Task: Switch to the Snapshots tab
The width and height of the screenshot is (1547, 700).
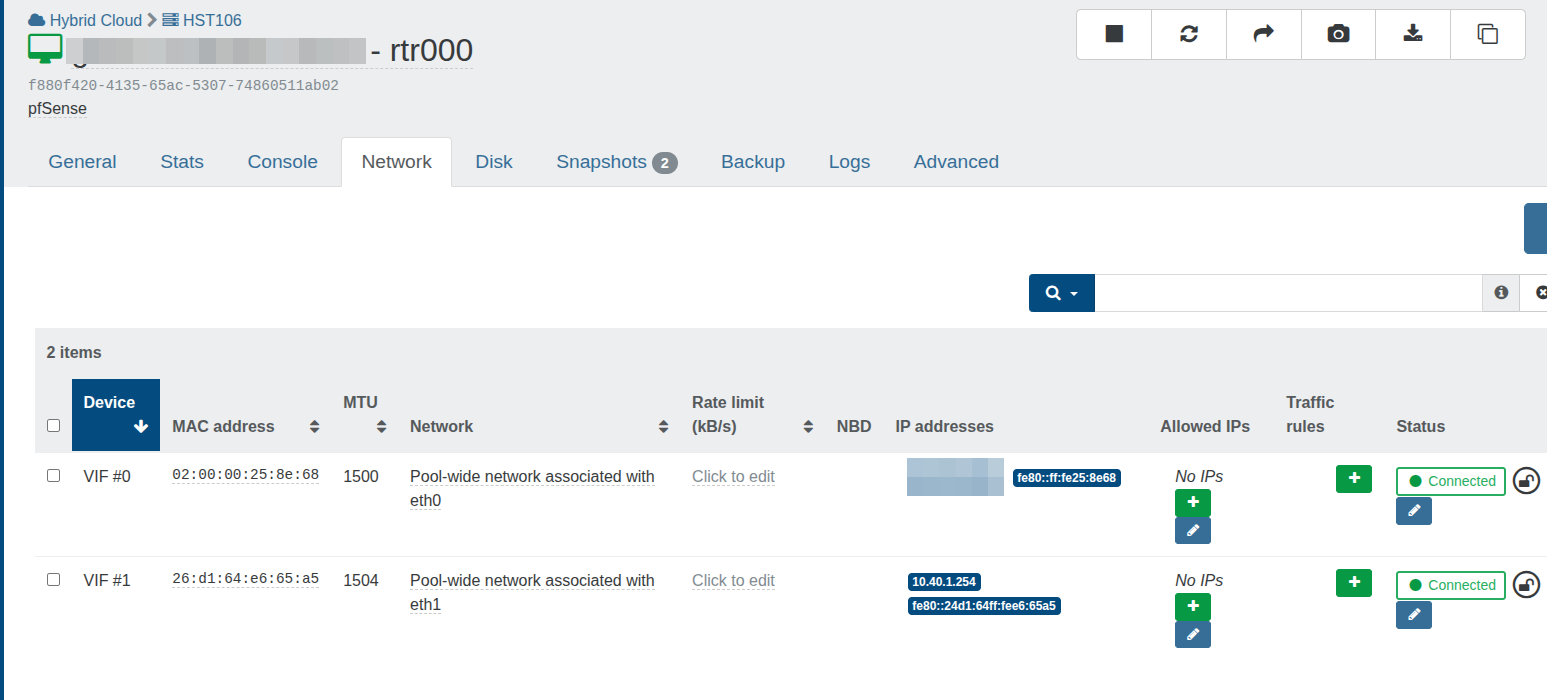Action: [x=616, y=162]
